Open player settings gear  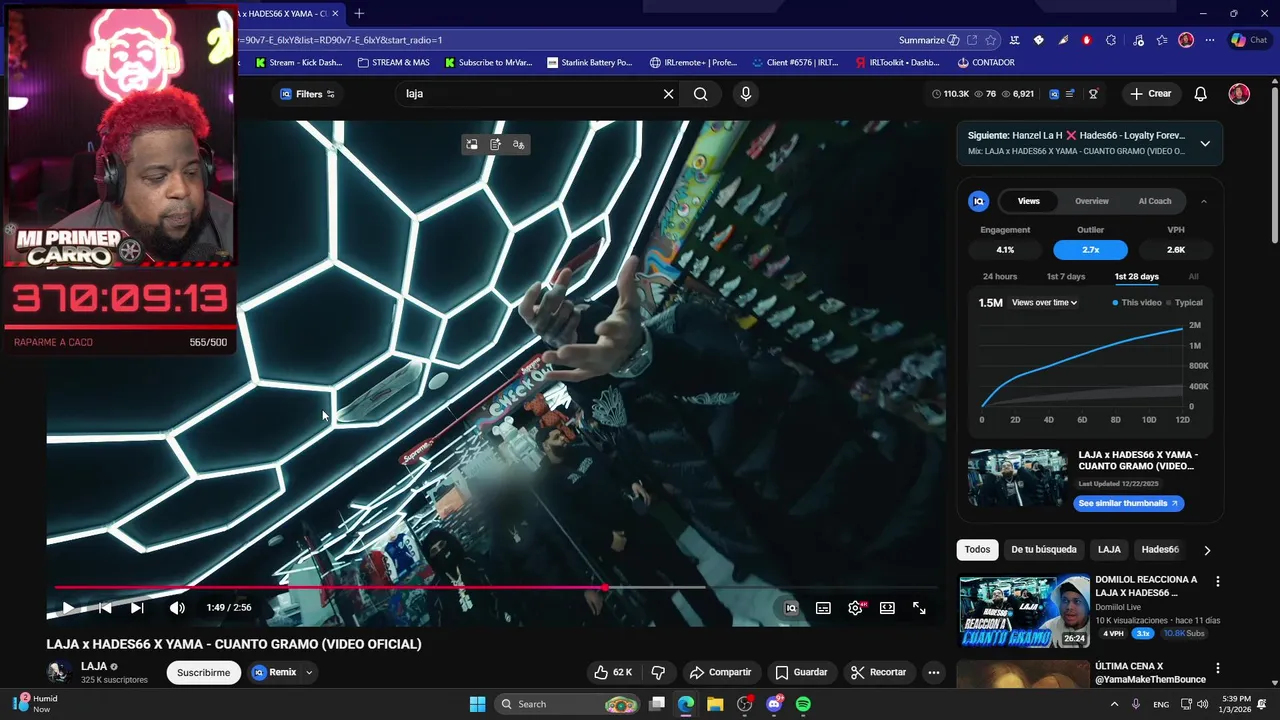(x=855, y=608)
